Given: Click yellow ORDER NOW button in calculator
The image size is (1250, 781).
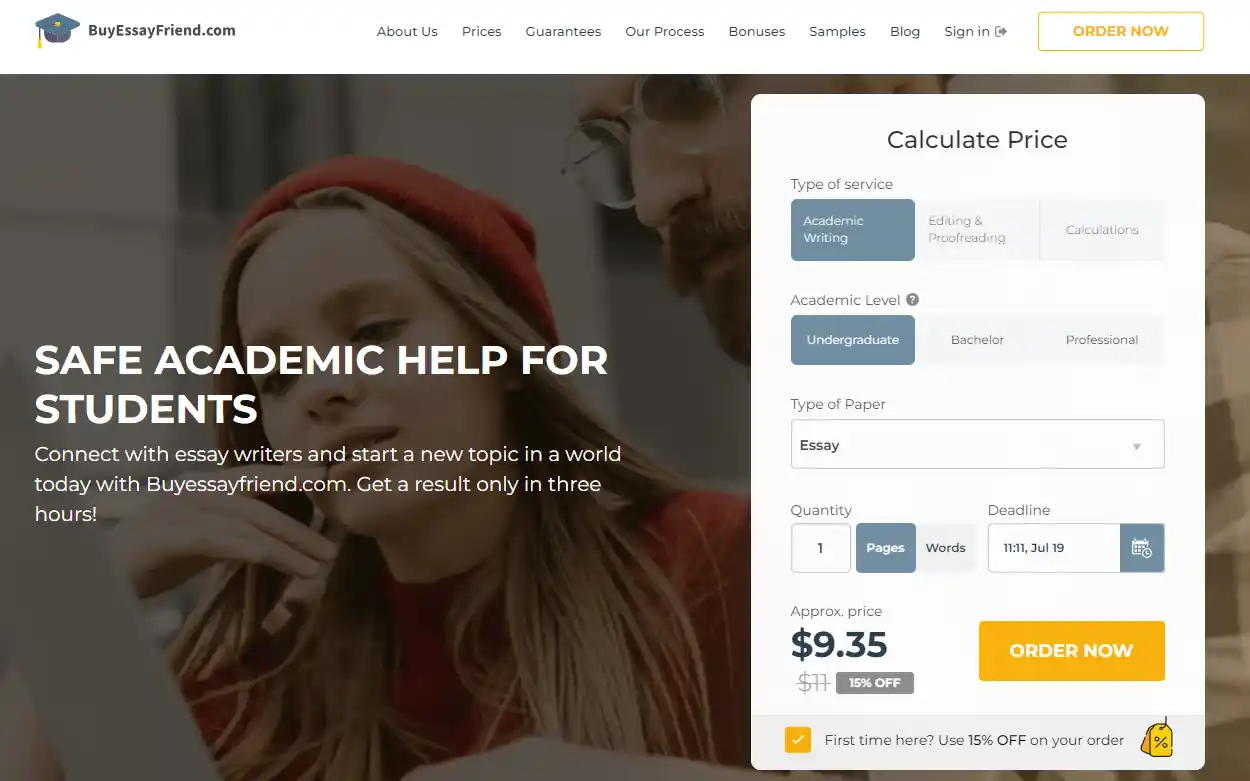Looking at the screenshot, I should (x=1072, y=651).
